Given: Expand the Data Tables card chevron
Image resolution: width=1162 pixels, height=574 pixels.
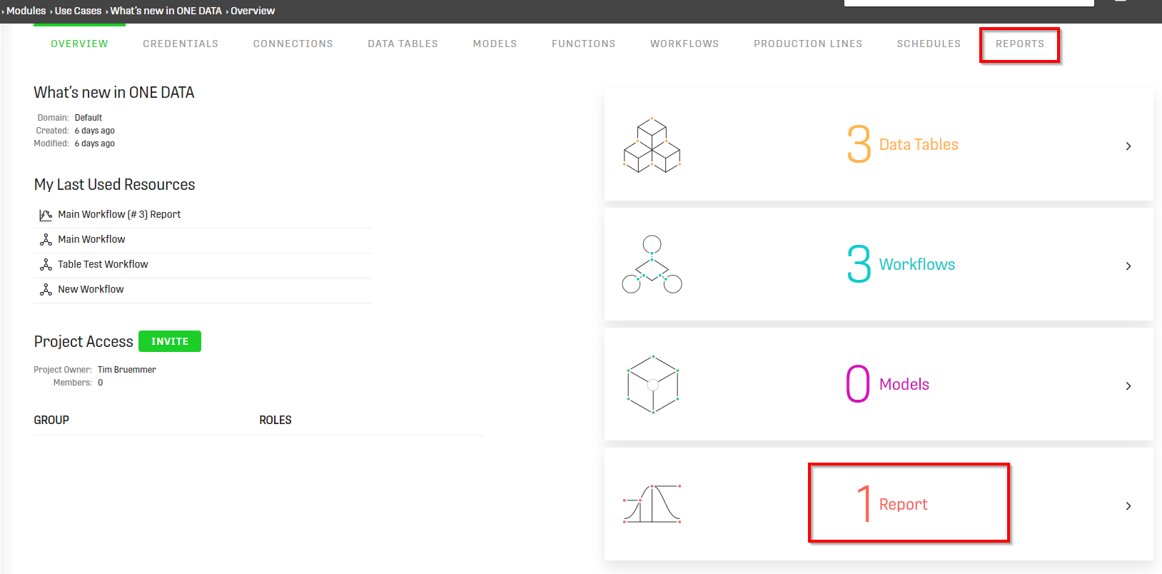Looking at the screenshot, I should pyautogui.click(x=1129, y=146).
